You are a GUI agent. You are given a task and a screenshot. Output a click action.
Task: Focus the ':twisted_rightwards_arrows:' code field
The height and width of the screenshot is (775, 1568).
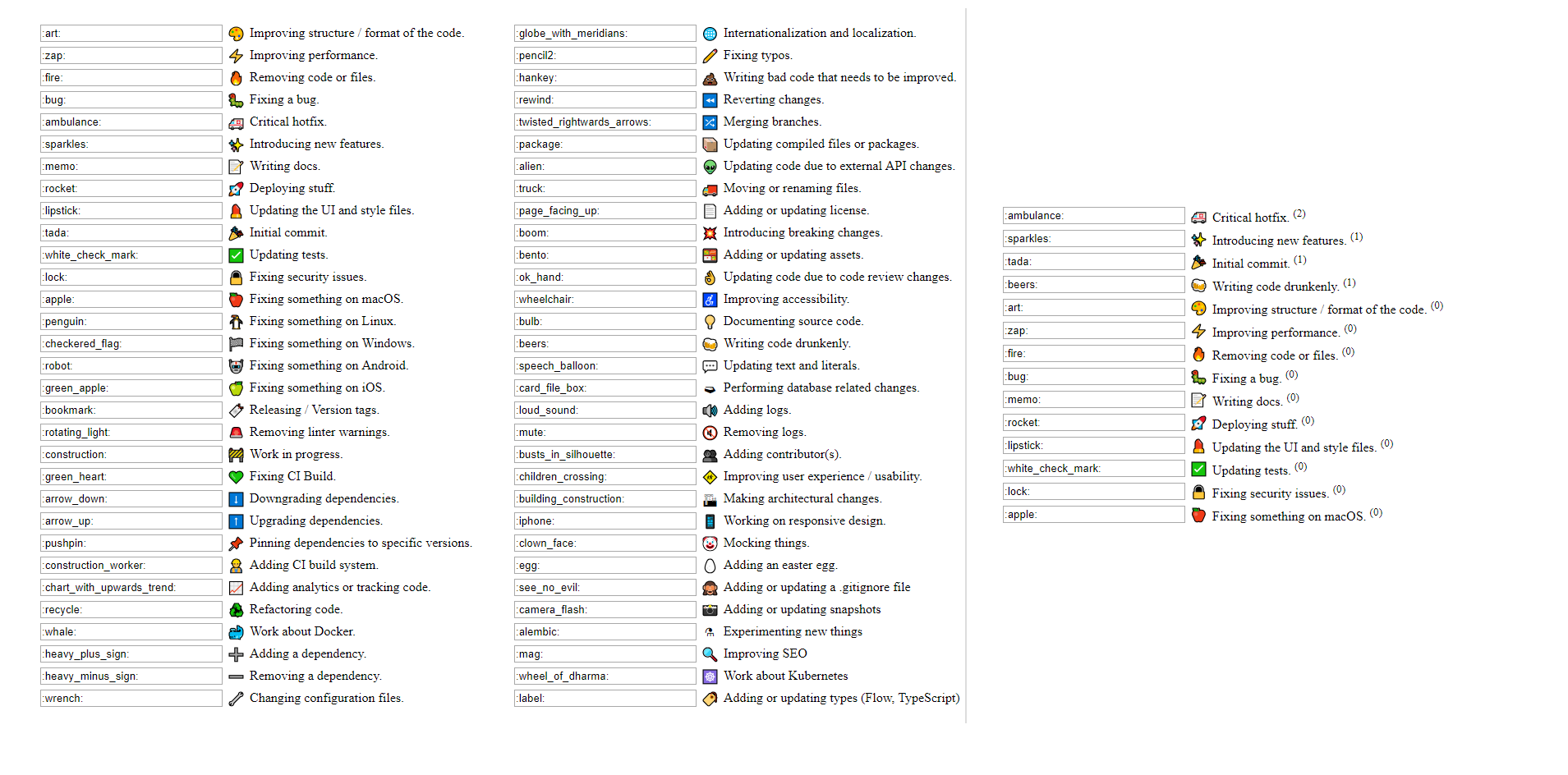click(x=605, y=122)
